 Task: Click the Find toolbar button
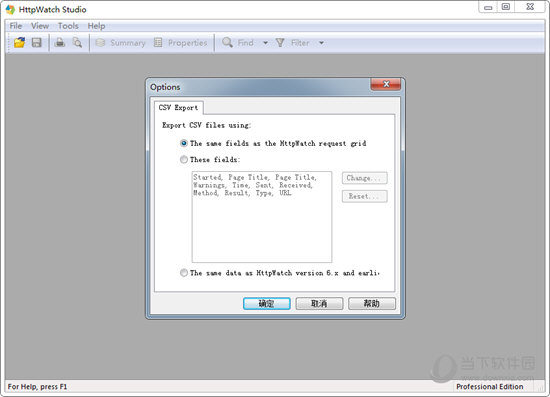238,43
